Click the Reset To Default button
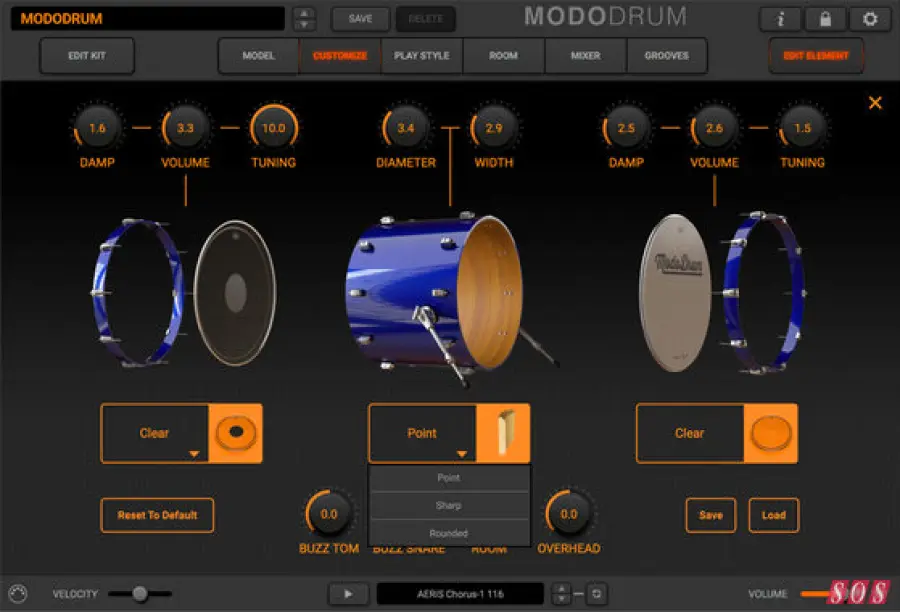The height and width of the screenshot is (612, 900). 157,515
